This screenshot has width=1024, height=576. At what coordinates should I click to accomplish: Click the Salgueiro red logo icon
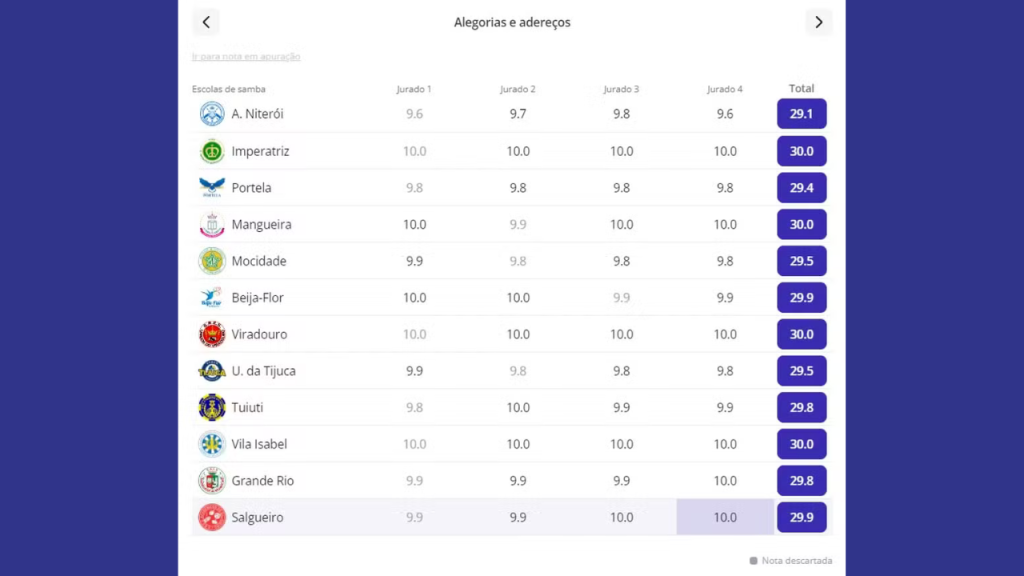tap(212, 517)
